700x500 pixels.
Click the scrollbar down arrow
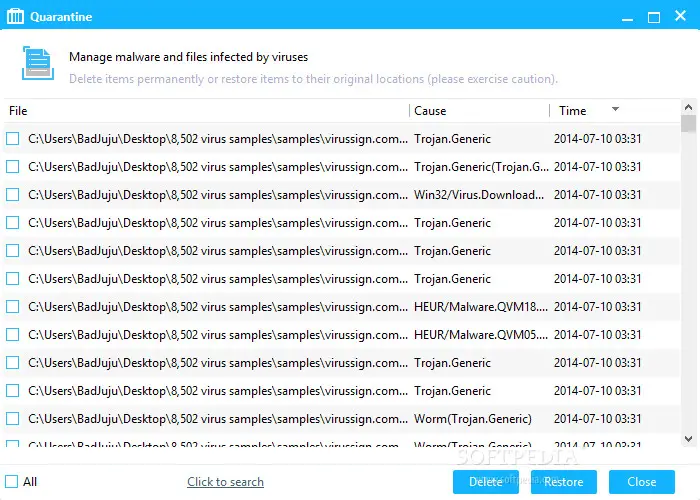688,439
